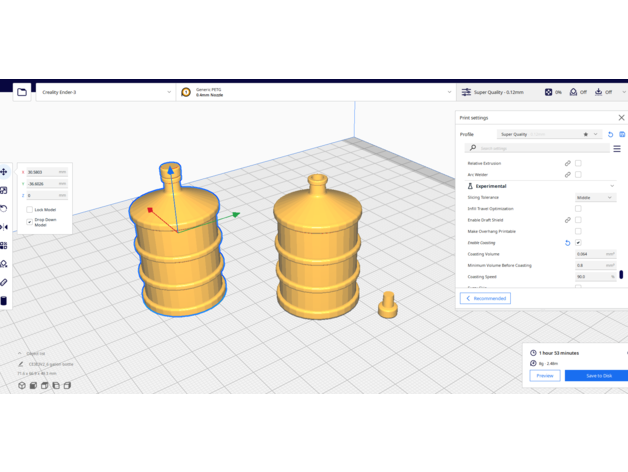The width and height of the screenshot is (628, 472).
Task: Click the Recommended settings button
Action: pos(485,298)
